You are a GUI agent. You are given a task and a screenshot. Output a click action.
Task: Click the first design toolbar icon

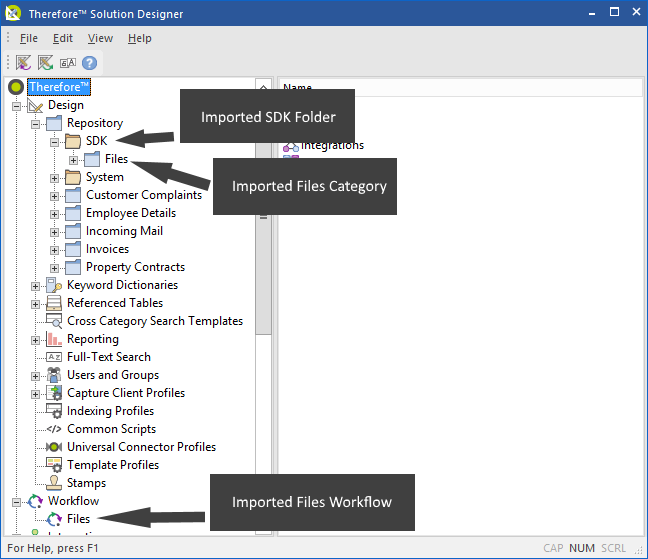(x=24, y=62)
